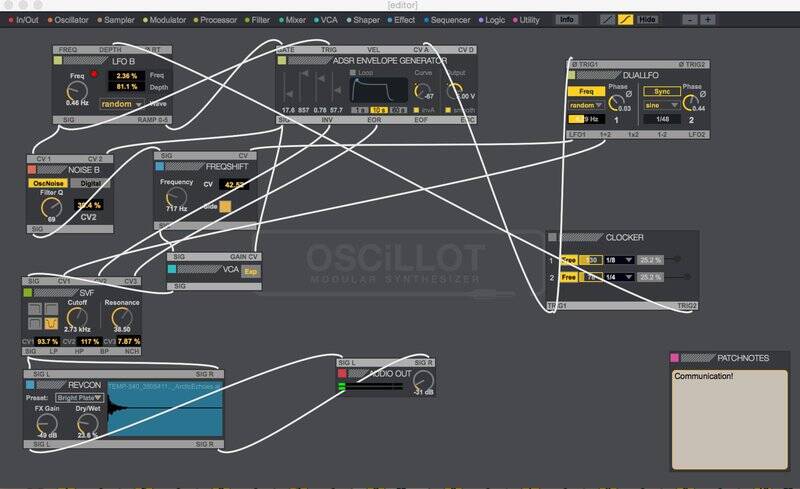Toggle the Exp button on the VCA

(x=250, y=271)
